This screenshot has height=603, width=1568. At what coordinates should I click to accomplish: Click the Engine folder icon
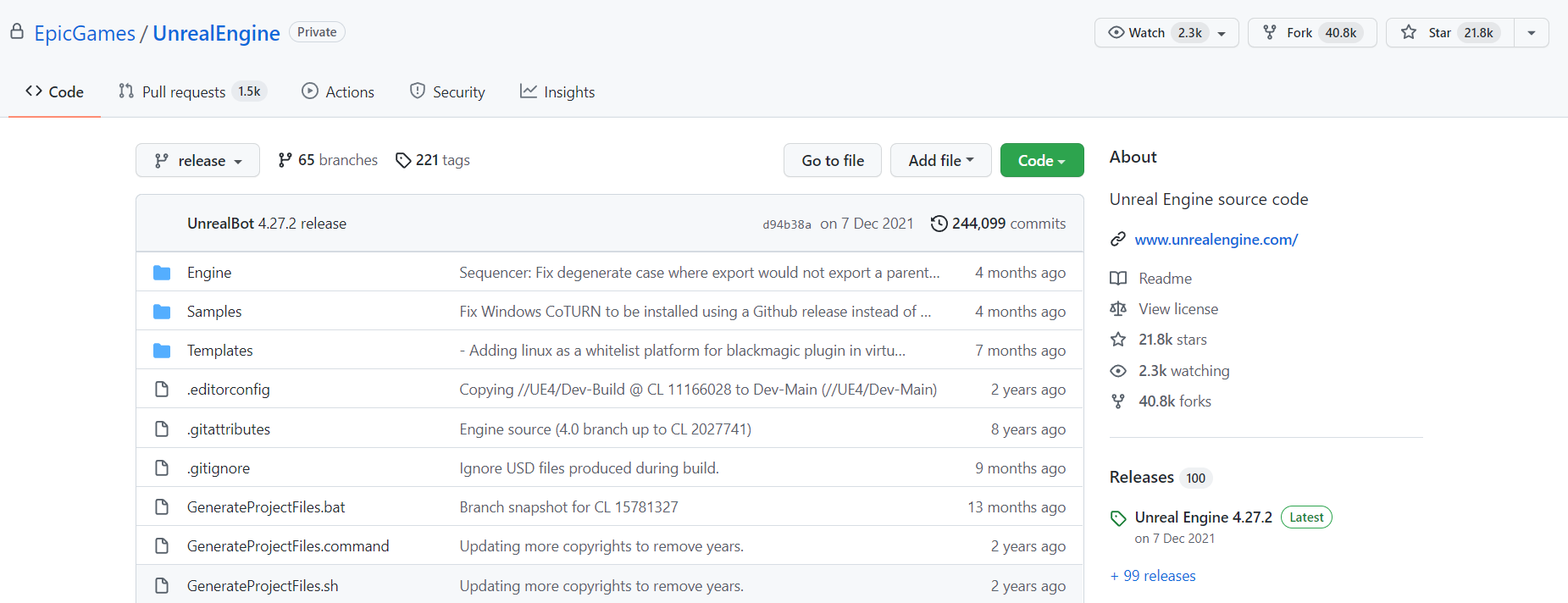coord(162,273)
